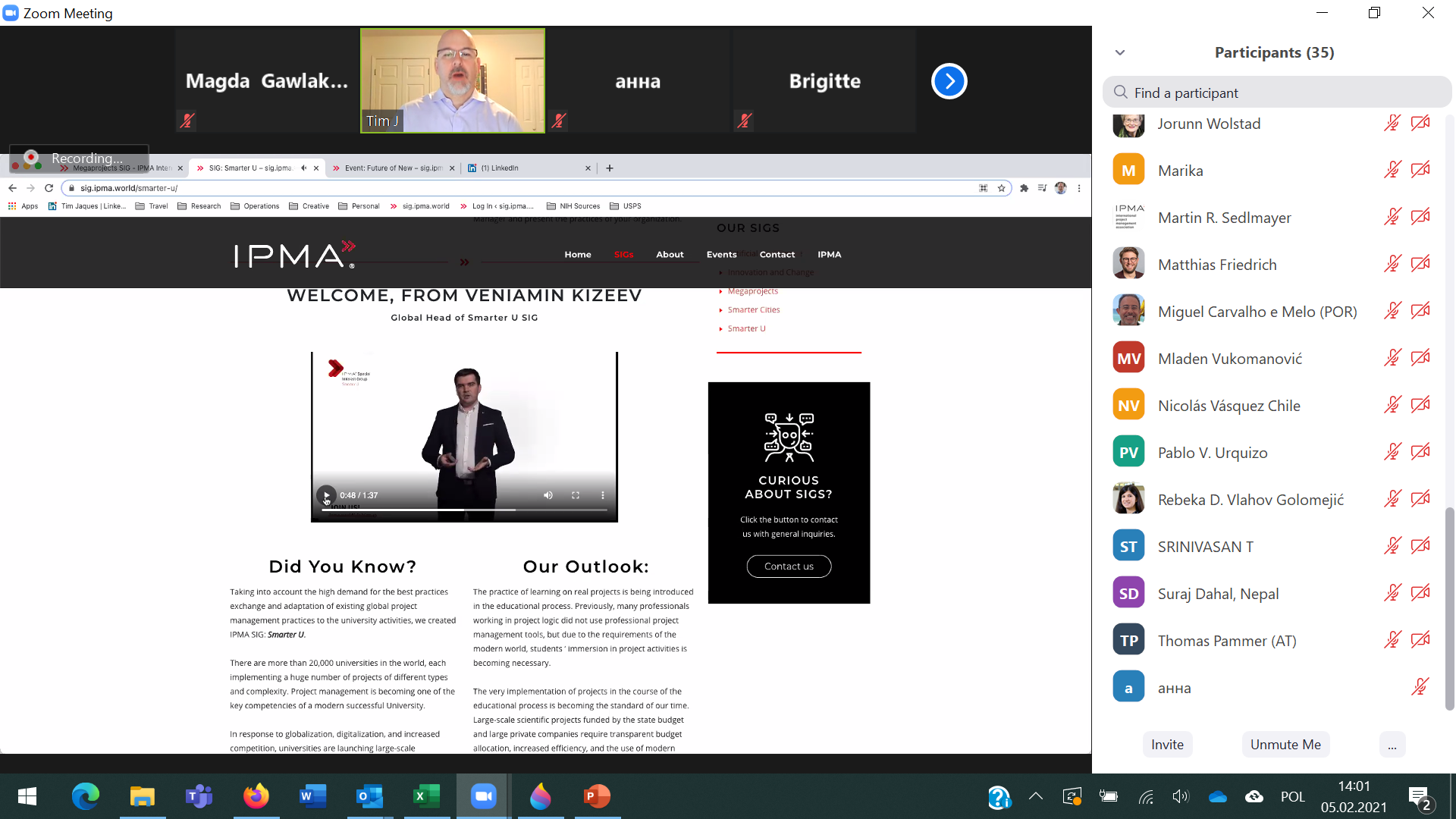This screenshot has width=1456, height=819.
Task: Toggle the microphone icon for Pablo V. Urquizo
Action: coord(1392,453)
